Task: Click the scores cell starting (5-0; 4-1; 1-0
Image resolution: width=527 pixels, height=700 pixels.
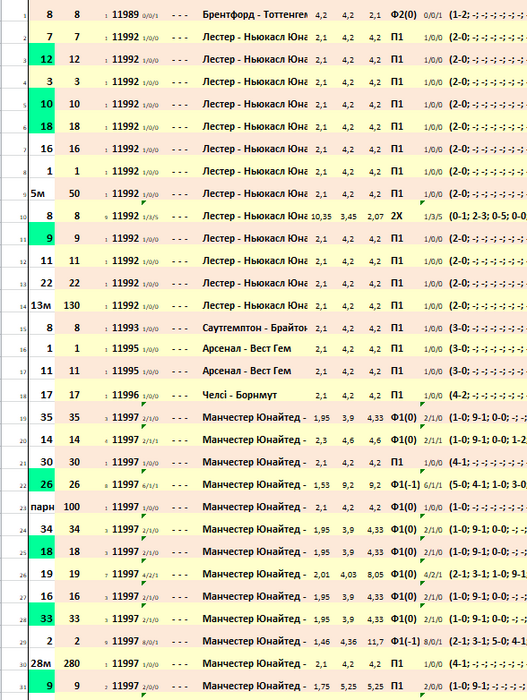Action: tap(488, 484)
